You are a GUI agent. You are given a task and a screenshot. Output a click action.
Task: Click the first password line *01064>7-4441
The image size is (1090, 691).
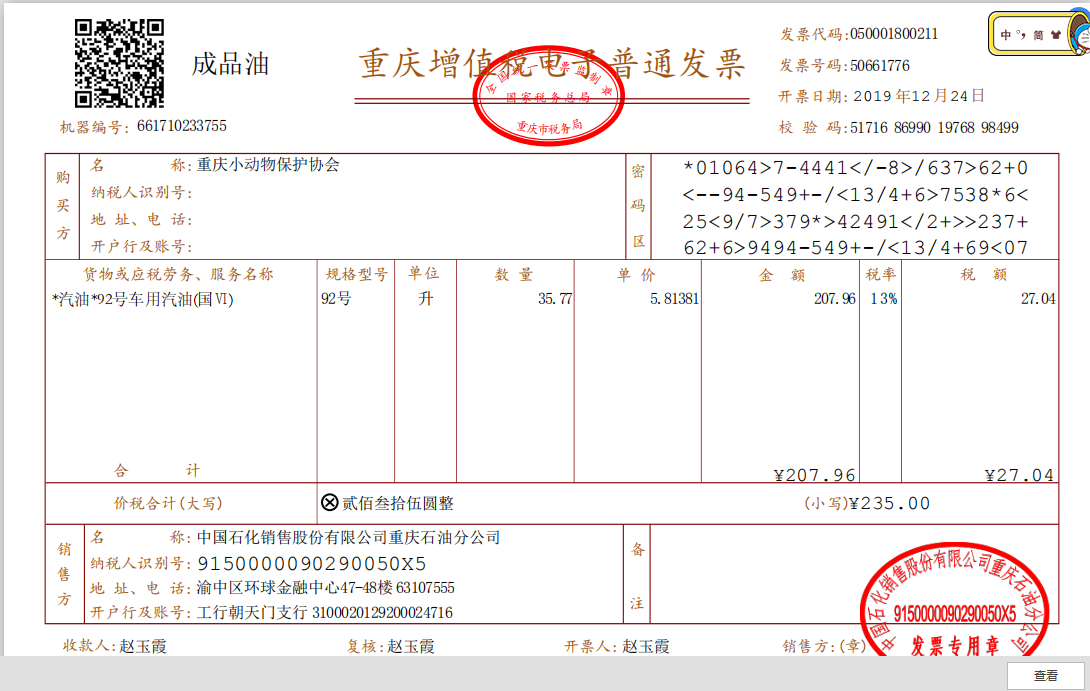[855, 168]
